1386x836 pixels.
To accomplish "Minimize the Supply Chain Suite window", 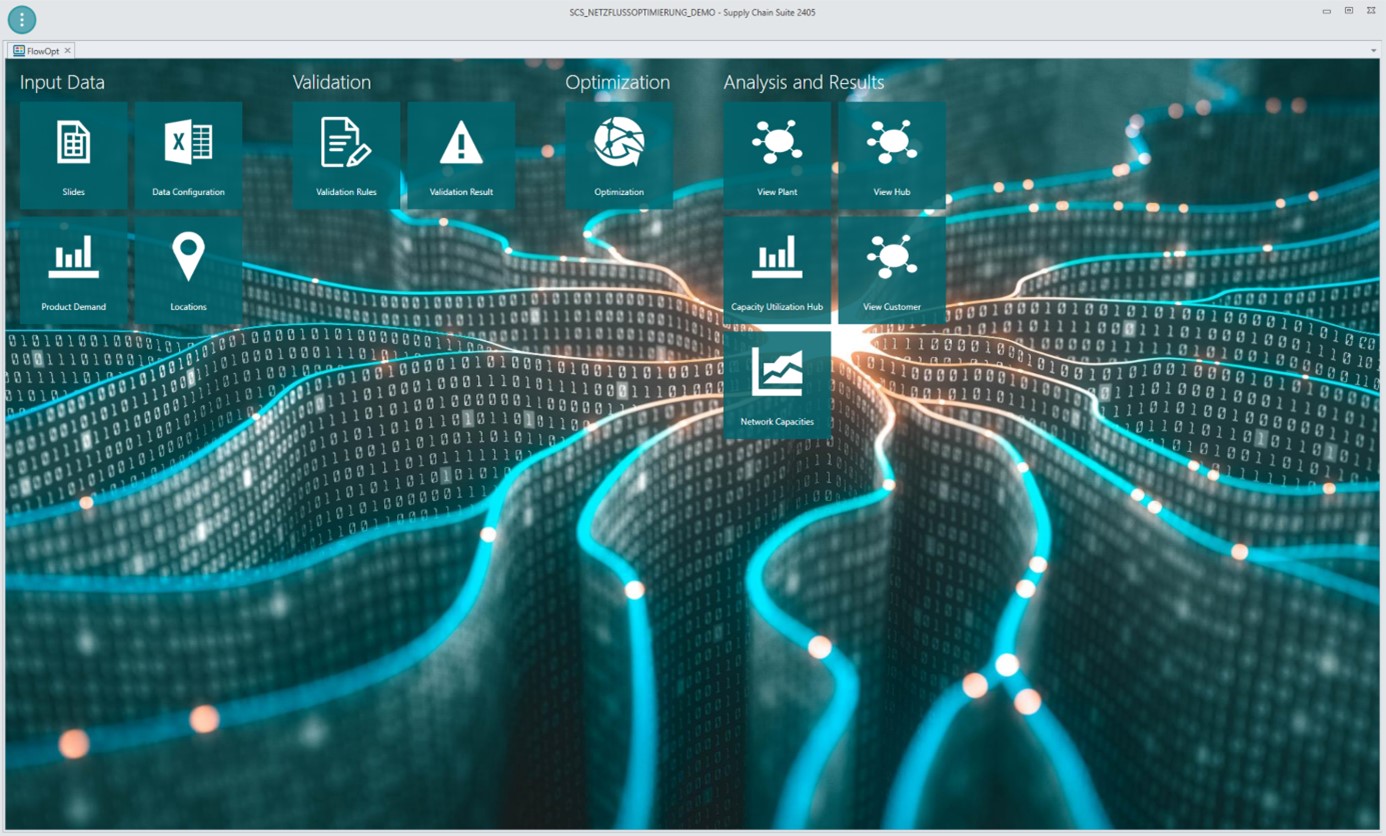I will tap(1326, 11).
